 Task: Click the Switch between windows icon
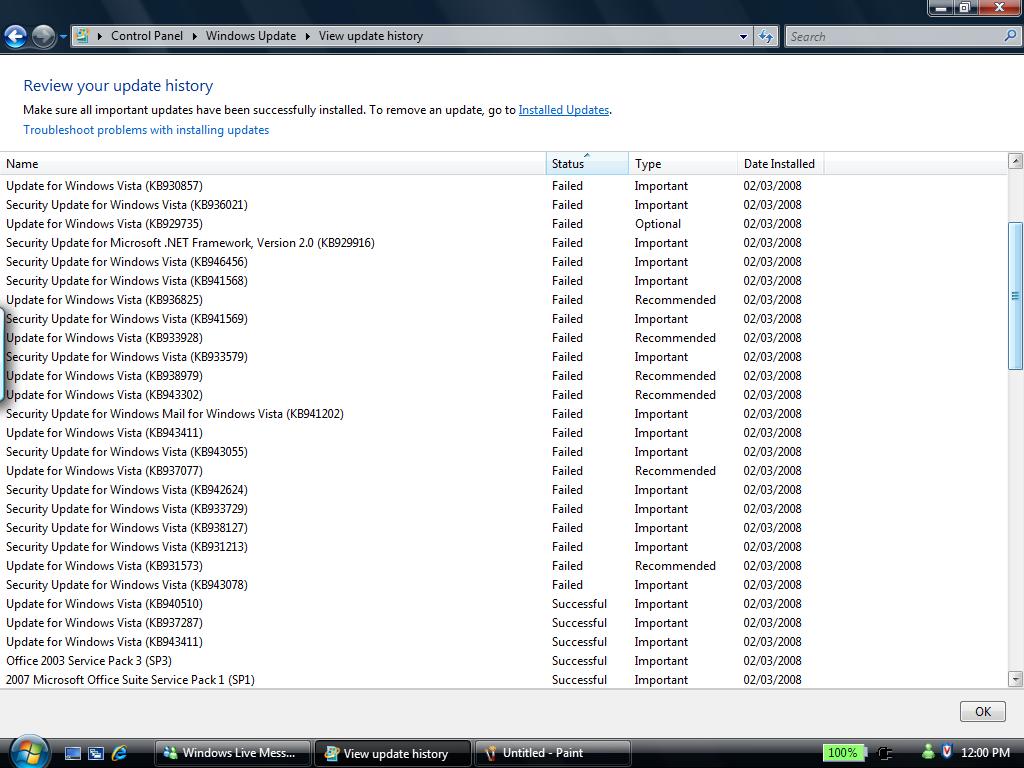[96, 753]
